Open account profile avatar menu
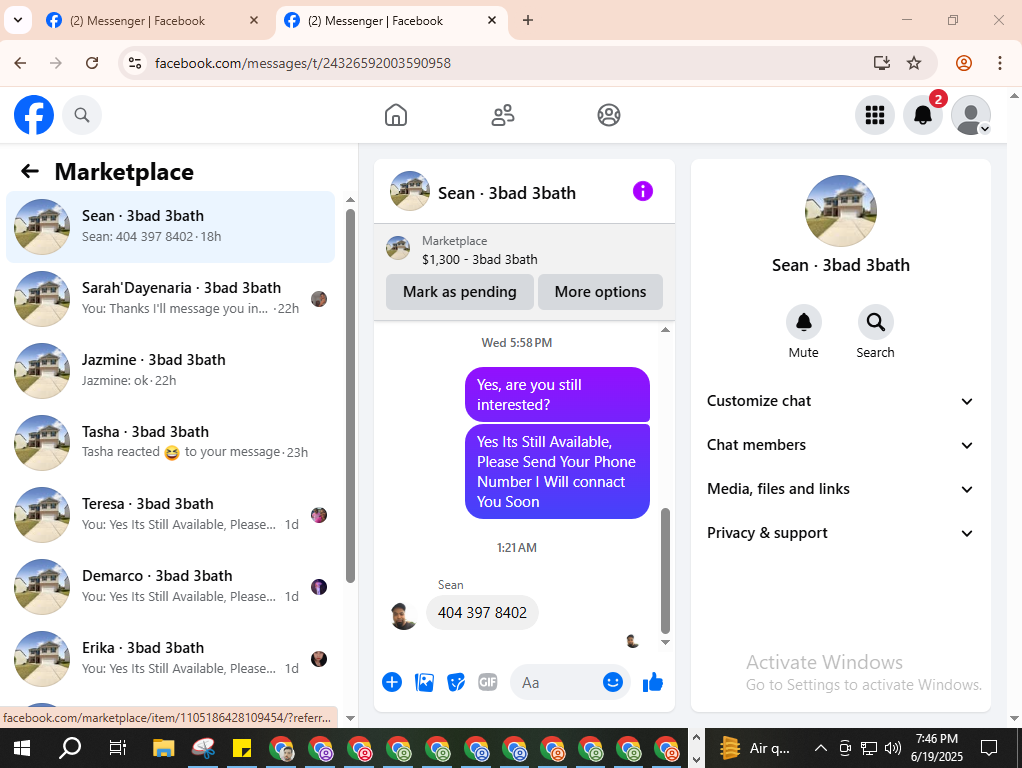Image resolution: width=1022 pixels, height=768 pixels. (971, 115)
